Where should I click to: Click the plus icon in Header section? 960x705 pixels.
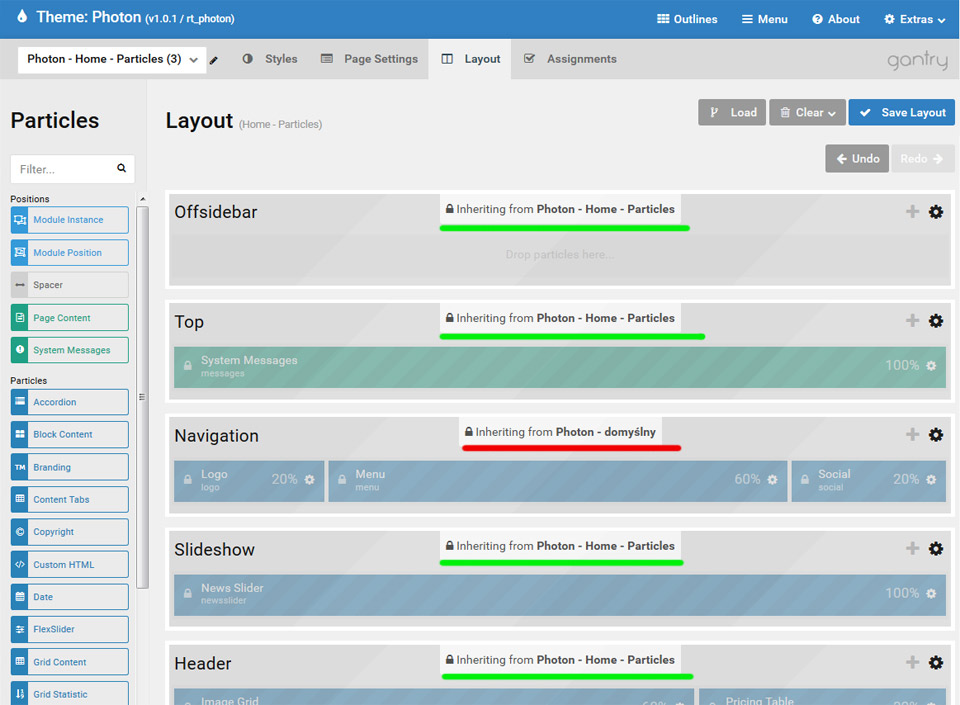coord(912,662)
